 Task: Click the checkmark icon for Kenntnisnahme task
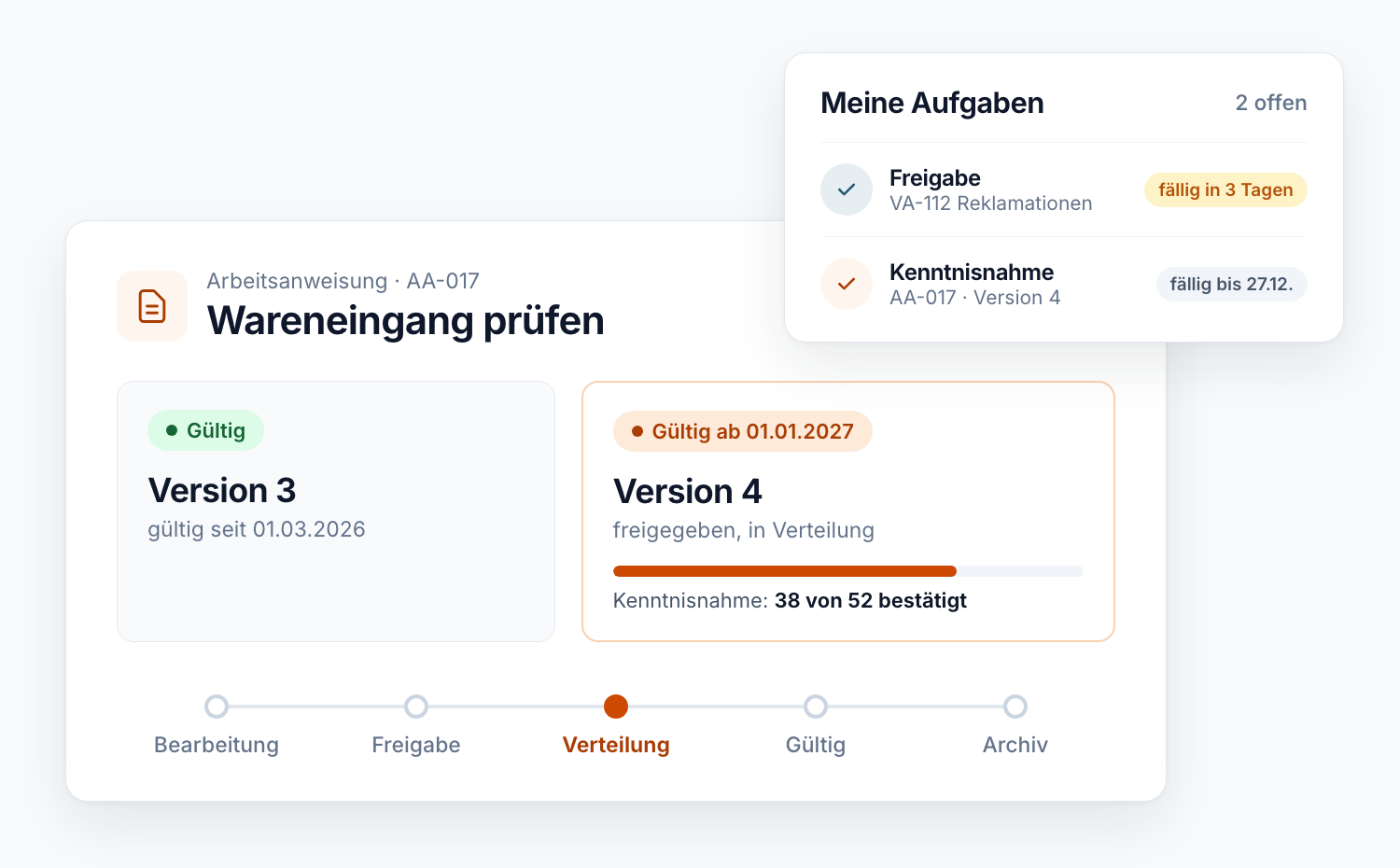[x=847, y=284]
